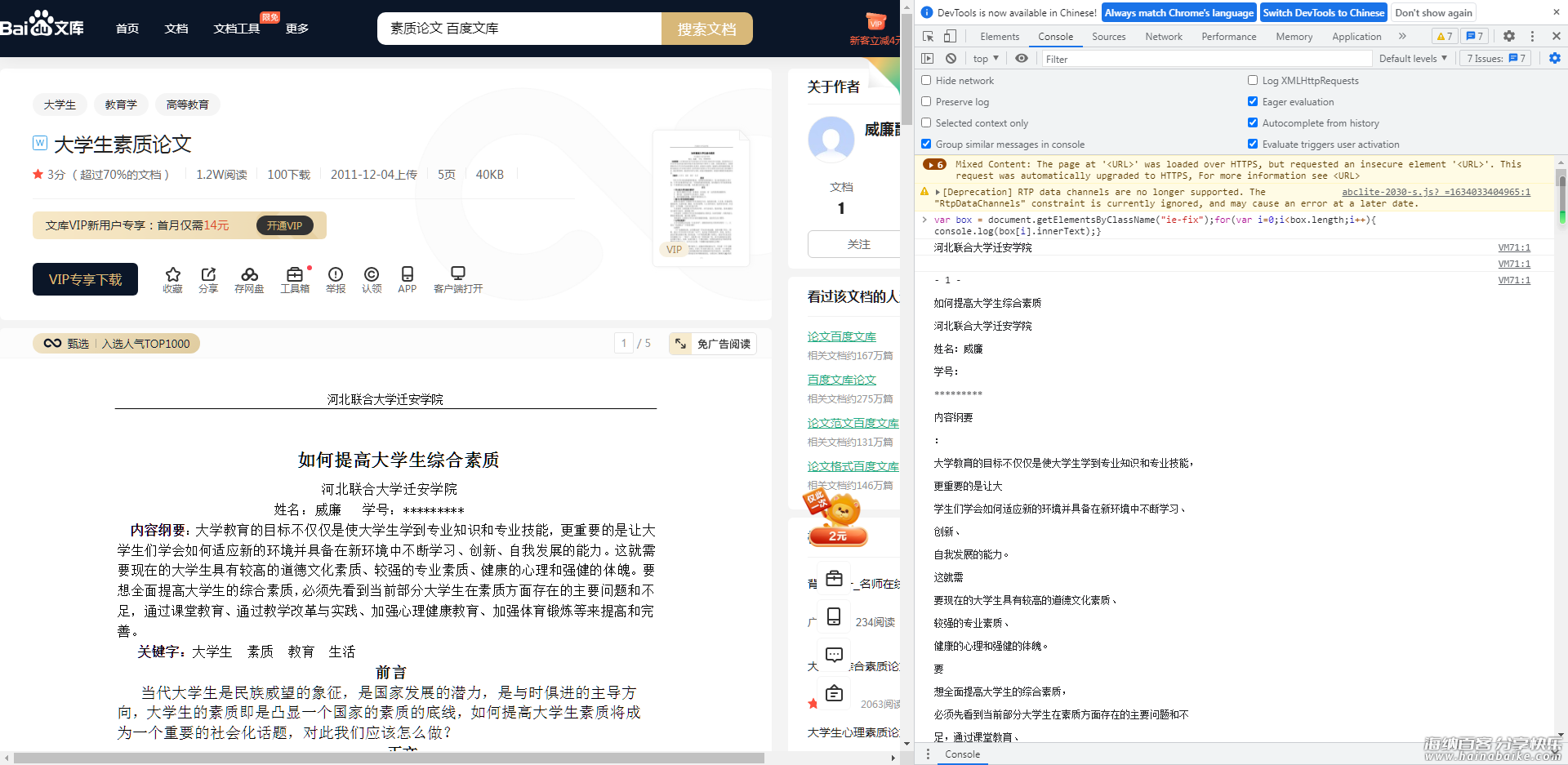Open DevTools three-dot customize menu

tap(1532, 36)
